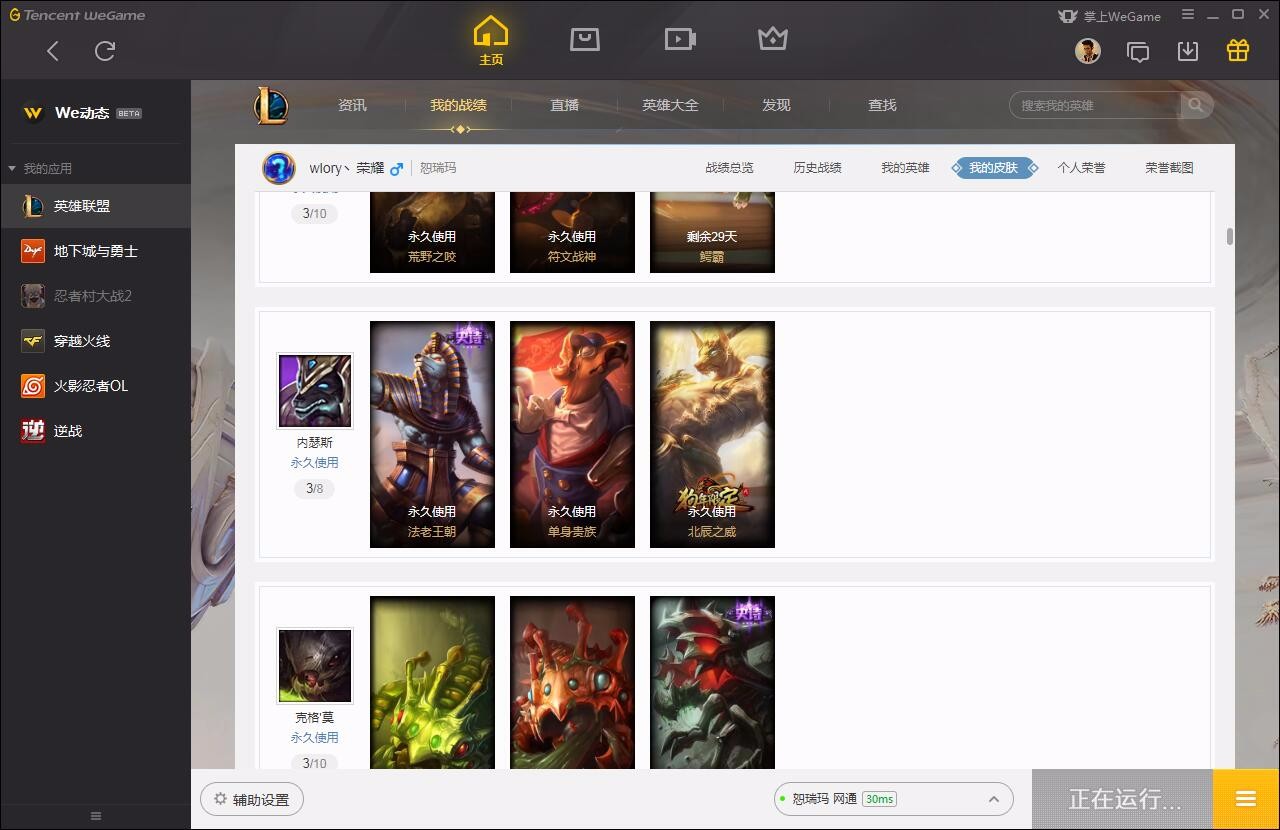Screen dimensions: 1280x830
Task: Switch to 荣誉截图 sub-tab
Action: [1169, 168]
